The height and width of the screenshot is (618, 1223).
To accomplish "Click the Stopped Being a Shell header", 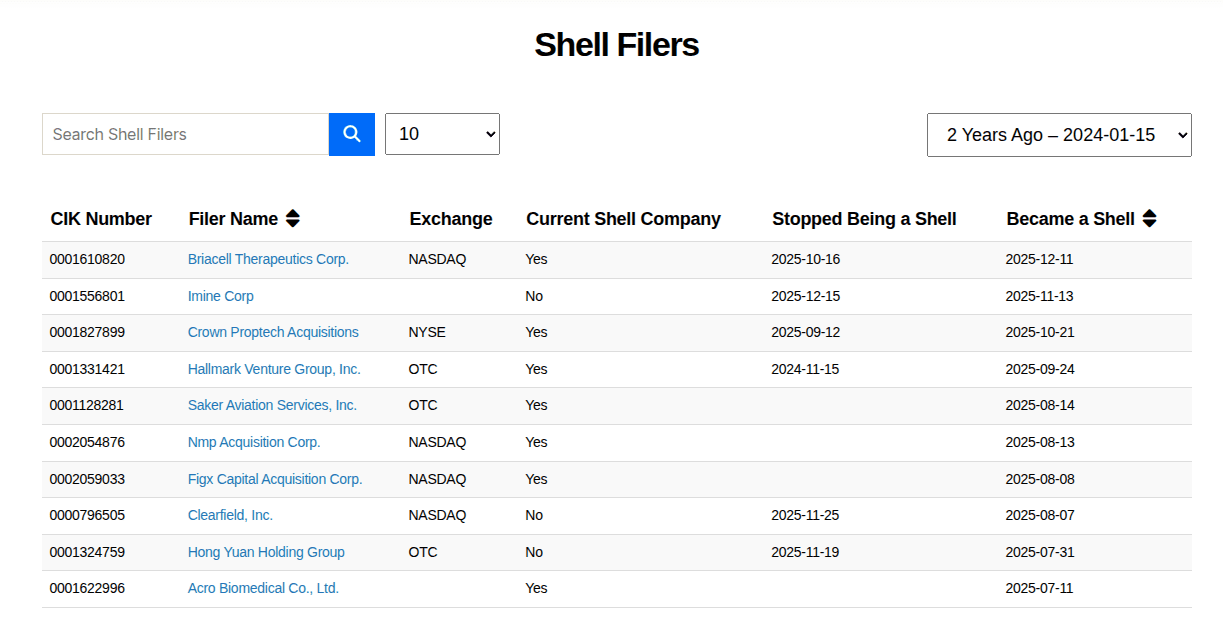I will coord(864,219).
